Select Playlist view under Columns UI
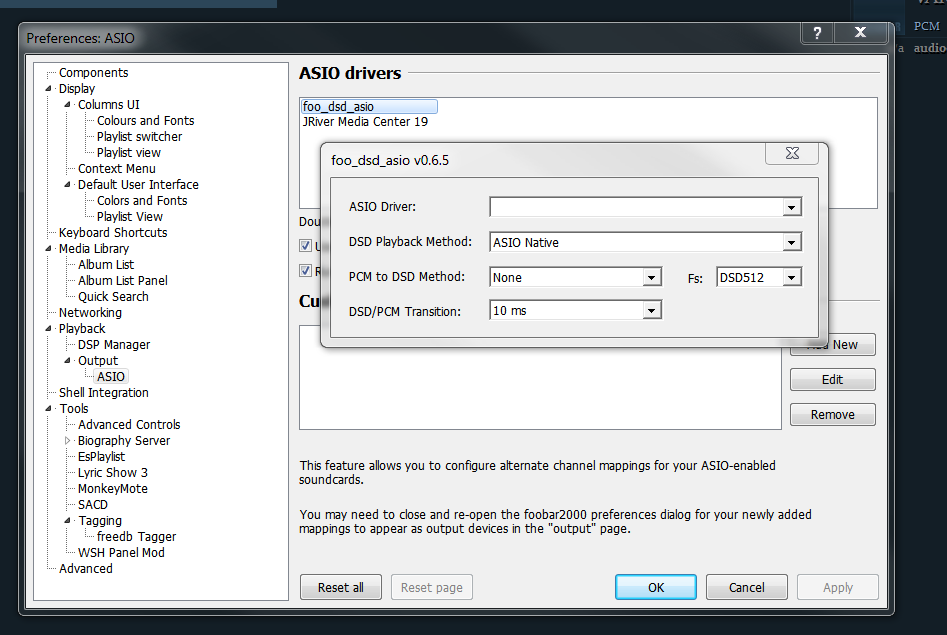Screen dimensions: 947x635 (129, 153)
